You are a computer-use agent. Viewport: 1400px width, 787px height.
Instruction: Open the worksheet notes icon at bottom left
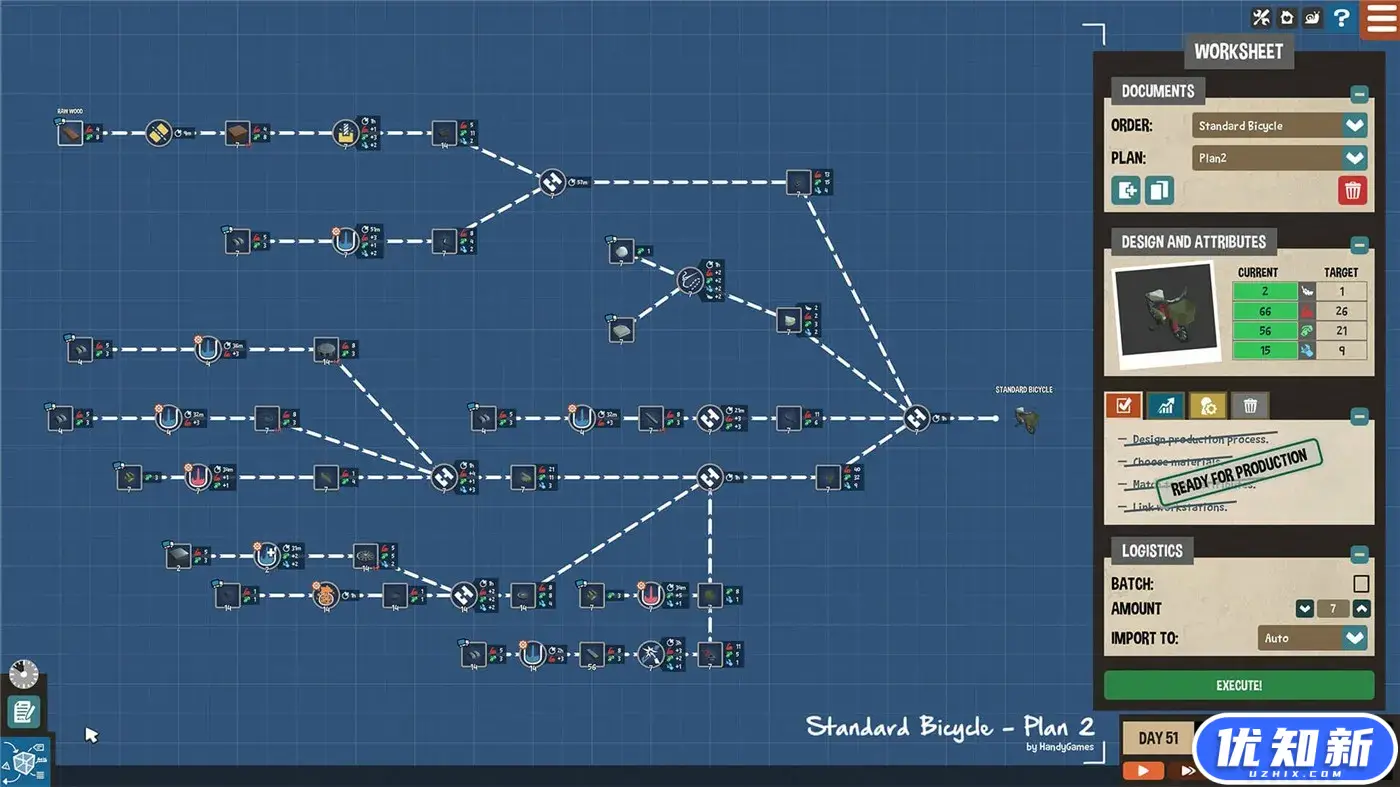[x=23, y=712]
